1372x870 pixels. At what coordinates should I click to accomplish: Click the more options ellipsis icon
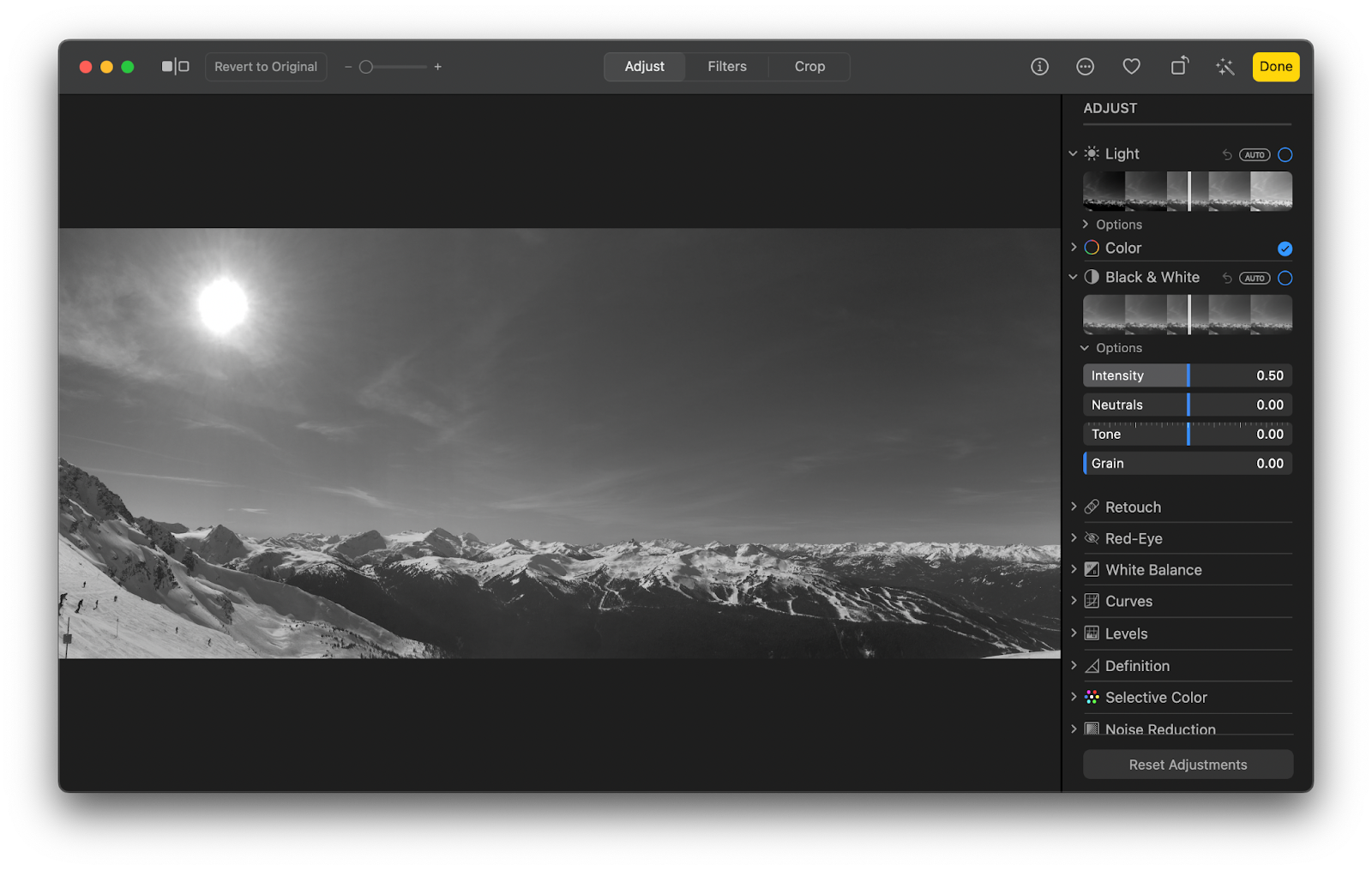point(1085,66)
